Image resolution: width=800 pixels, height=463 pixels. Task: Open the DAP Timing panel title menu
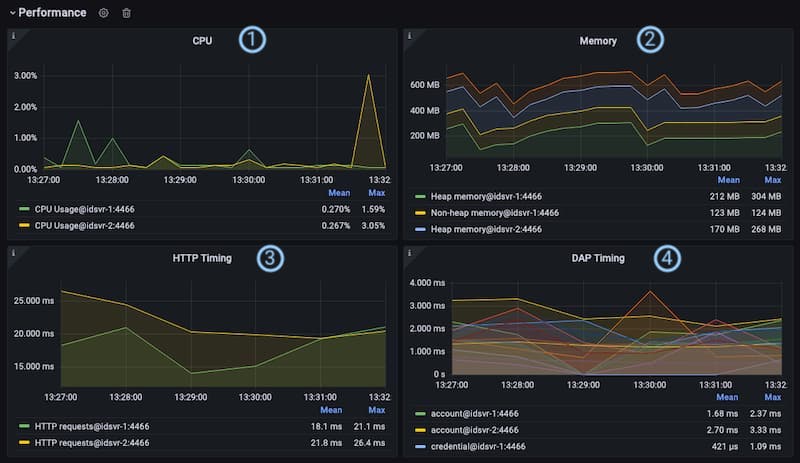point(598,258)
